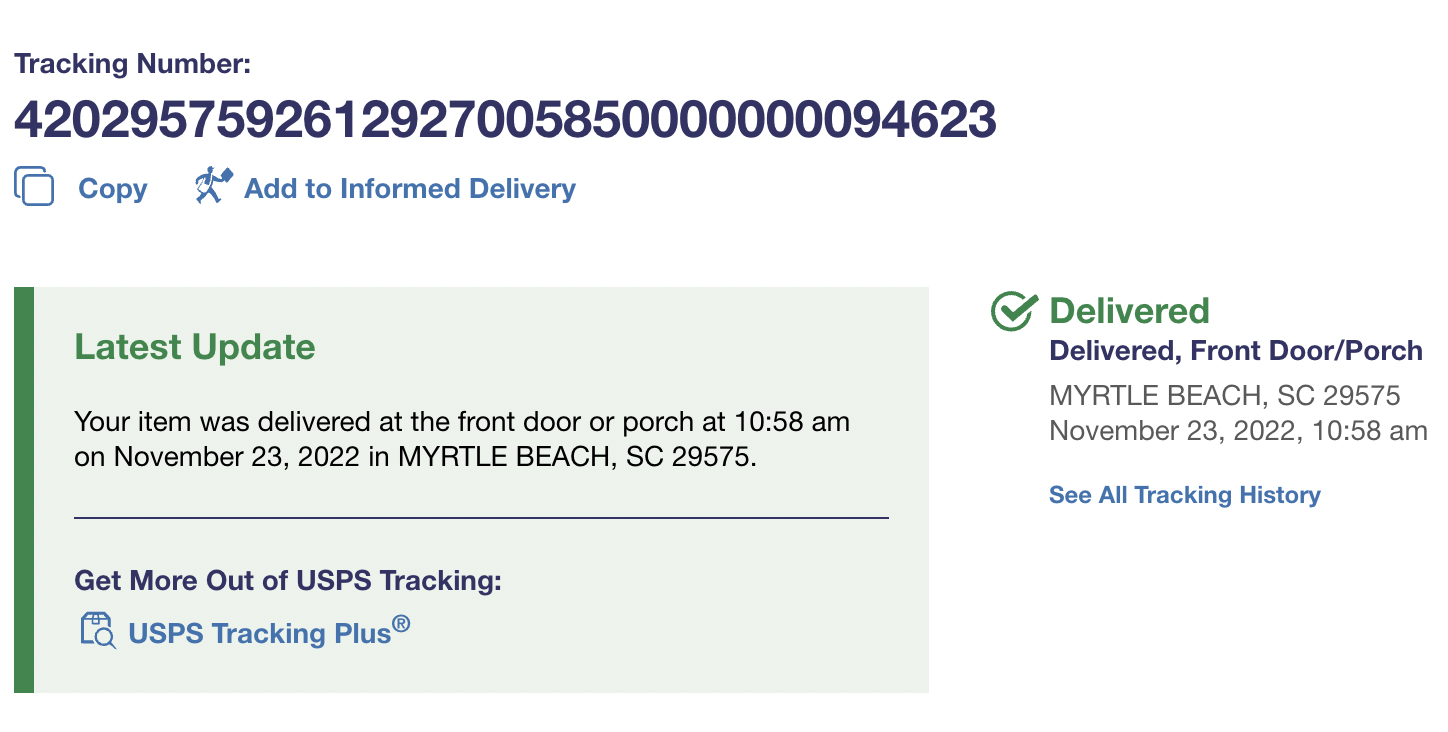The width and height of the screenshot is (1448, 732).
Task: Open Add to Informed Delivery link
Action: (410, 189)
